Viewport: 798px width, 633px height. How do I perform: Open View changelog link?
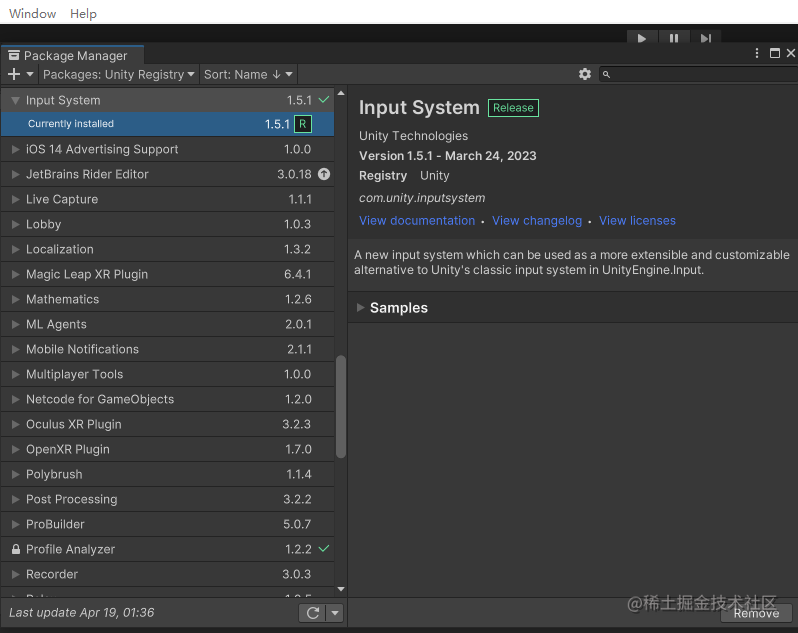click(537, 221)
